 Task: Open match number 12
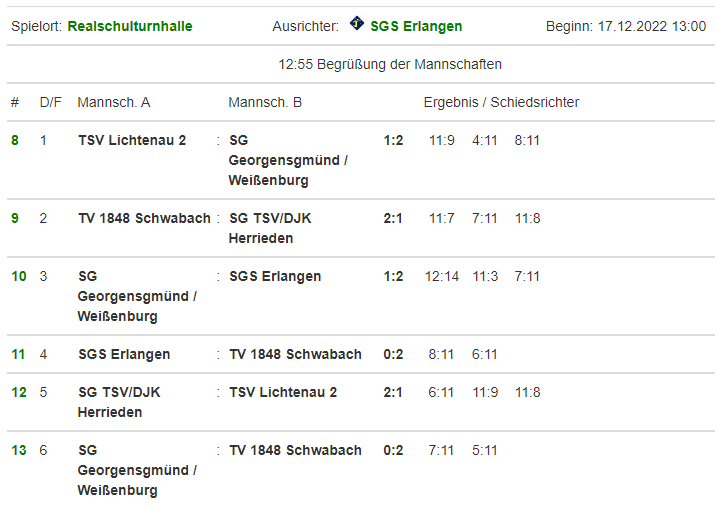(19, 392)
